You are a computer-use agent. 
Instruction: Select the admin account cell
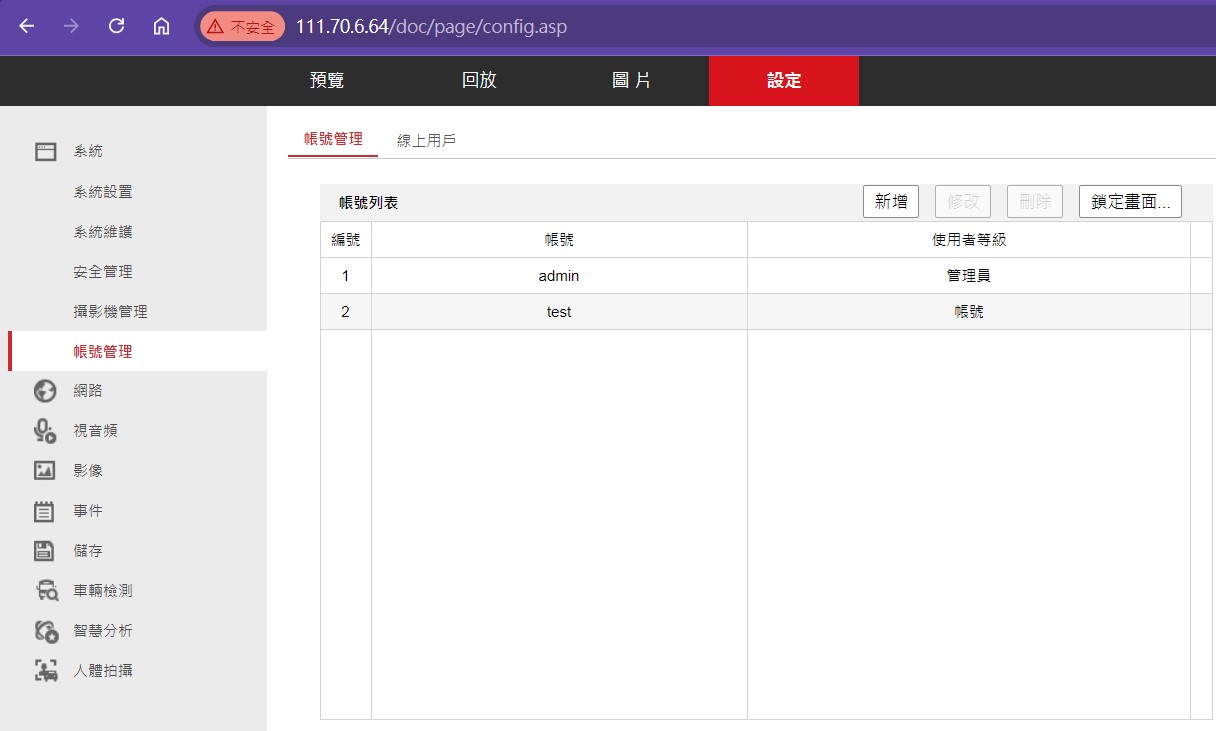pyautogui.click(x=559, y=276)
